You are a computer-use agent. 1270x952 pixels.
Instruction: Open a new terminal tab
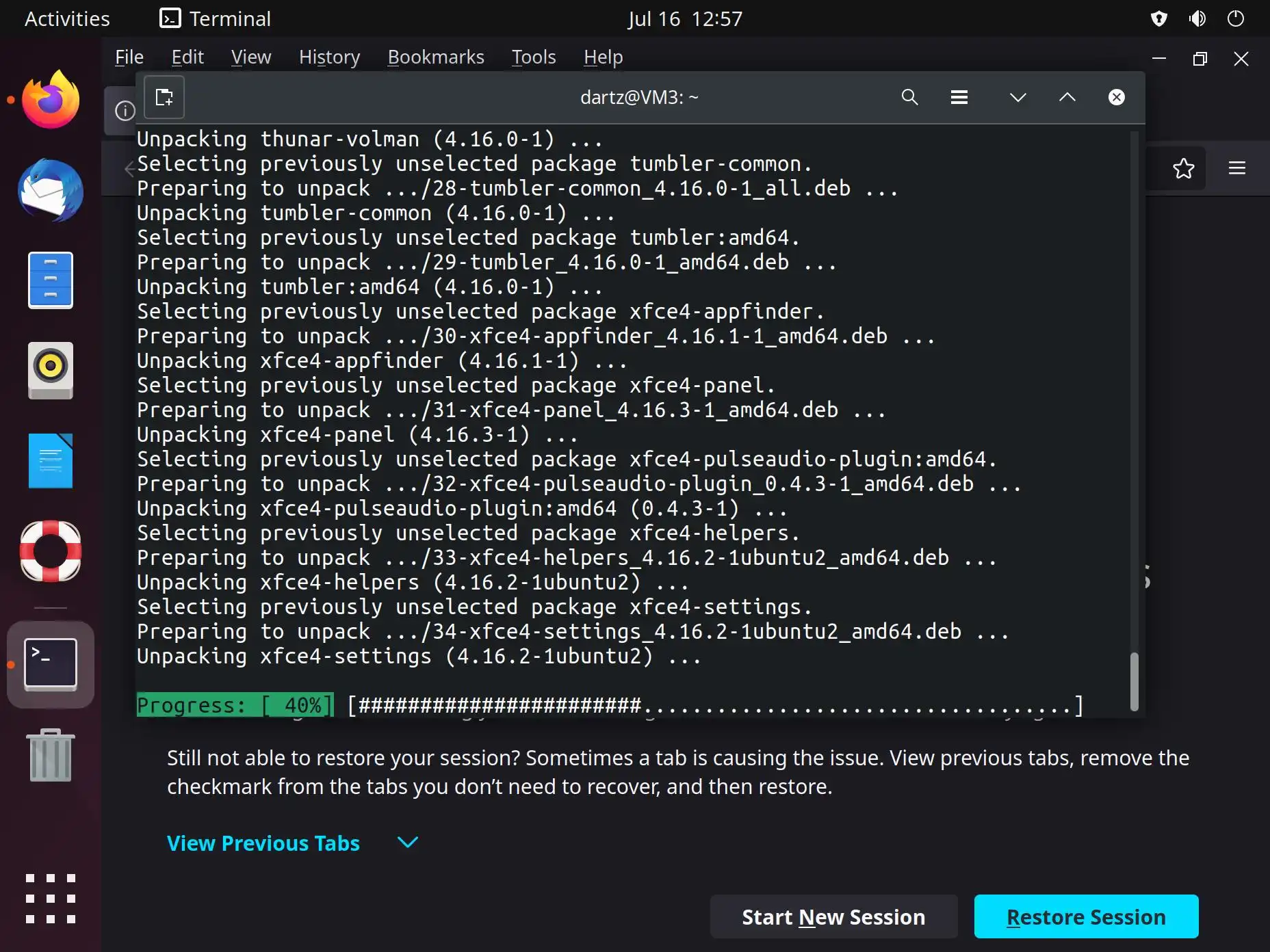[164, 97]
